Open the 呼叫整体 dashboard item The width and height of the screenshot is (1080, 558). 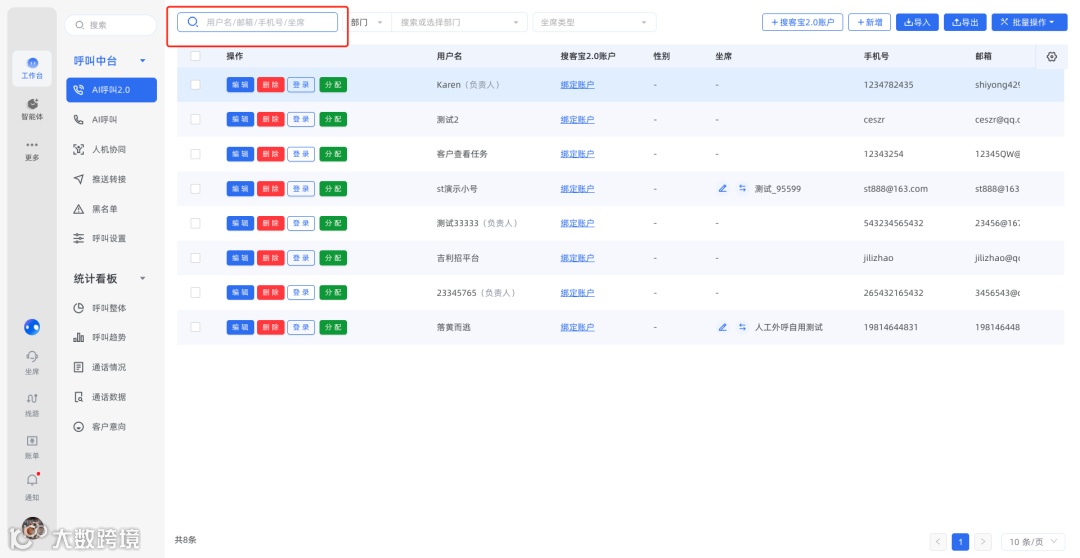point(112,308)
